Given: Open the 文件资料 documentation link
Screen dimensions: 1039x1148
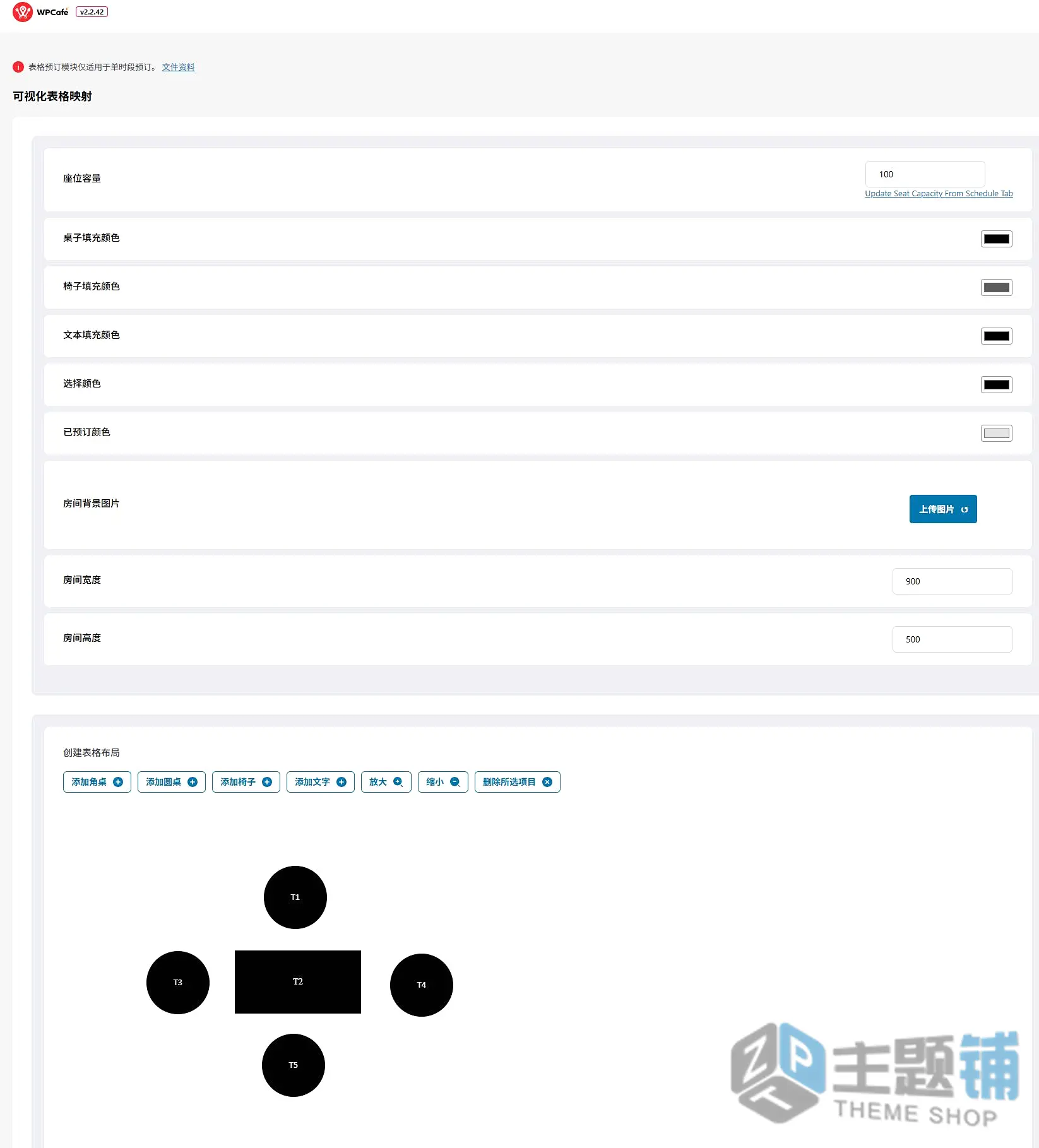Looking at the screenshot, I should pos(178,67).
